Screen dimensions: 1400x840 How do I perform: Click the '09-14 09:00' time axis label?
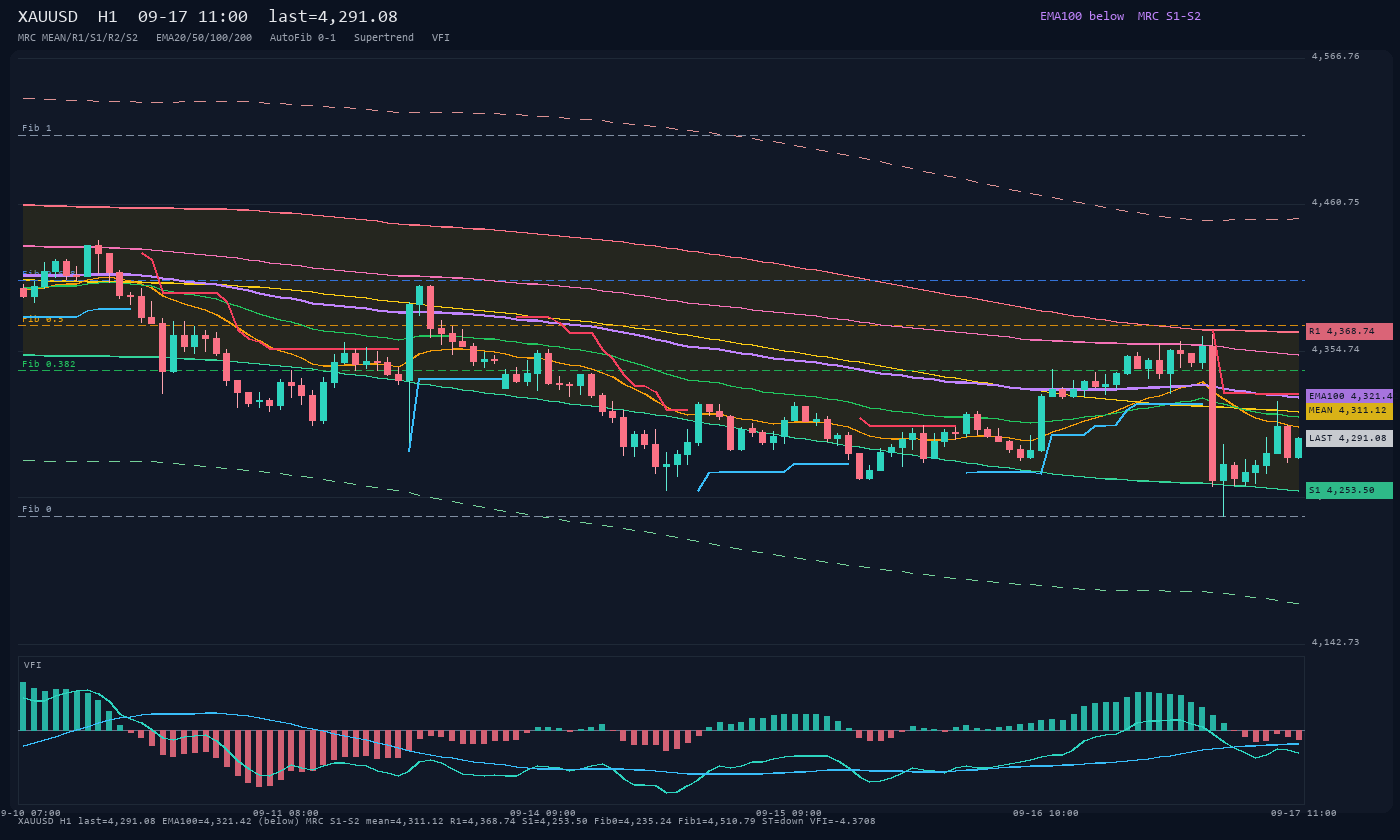[543, 813]
